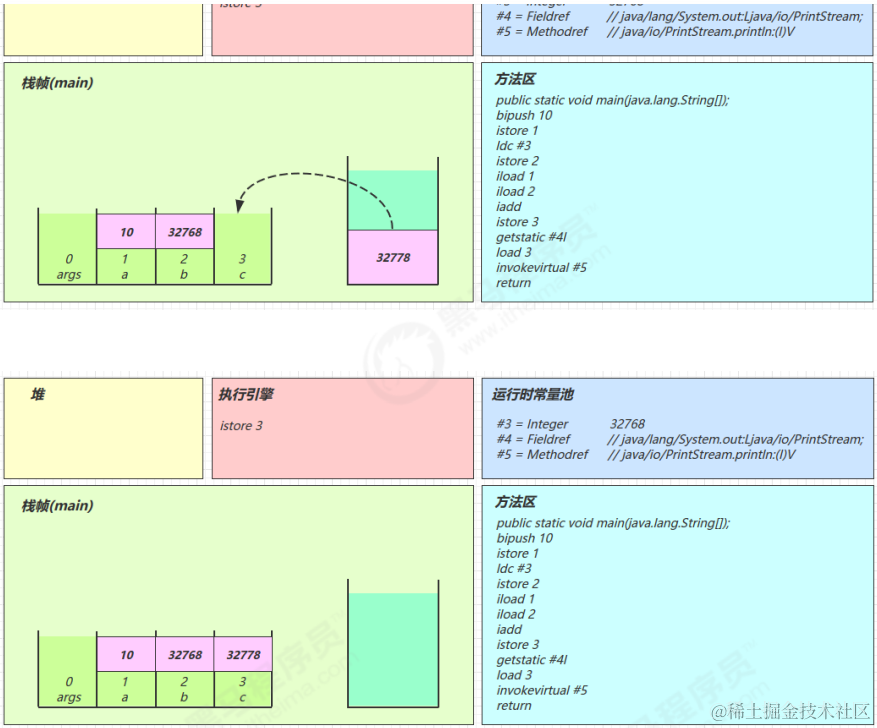The image size is (877, 728).
Task: Select 'istore 3' under 执行引擎 heading
Action: click(241, 426)
